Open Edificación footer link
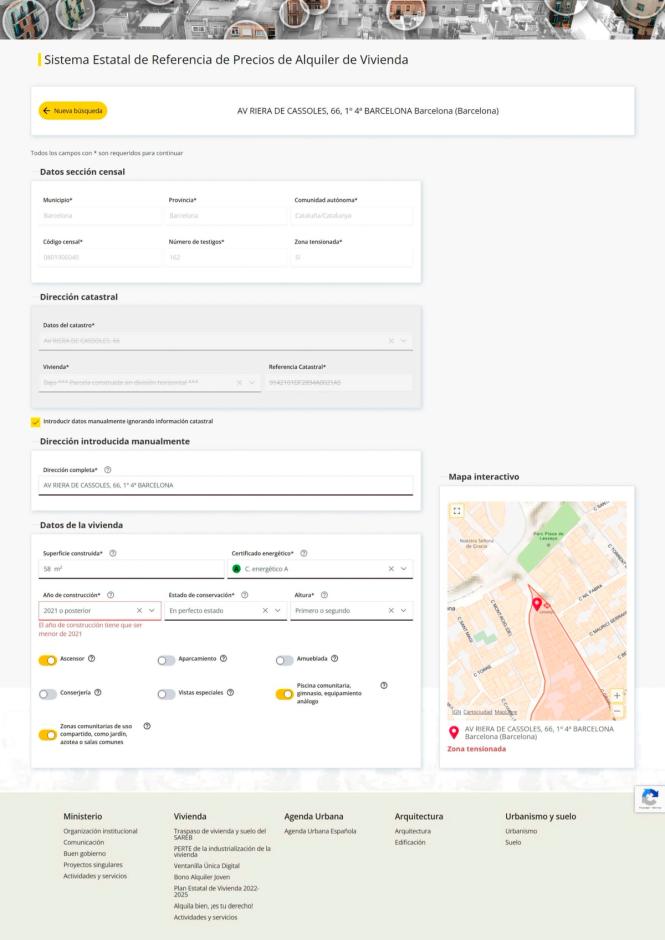 [410, 842]
